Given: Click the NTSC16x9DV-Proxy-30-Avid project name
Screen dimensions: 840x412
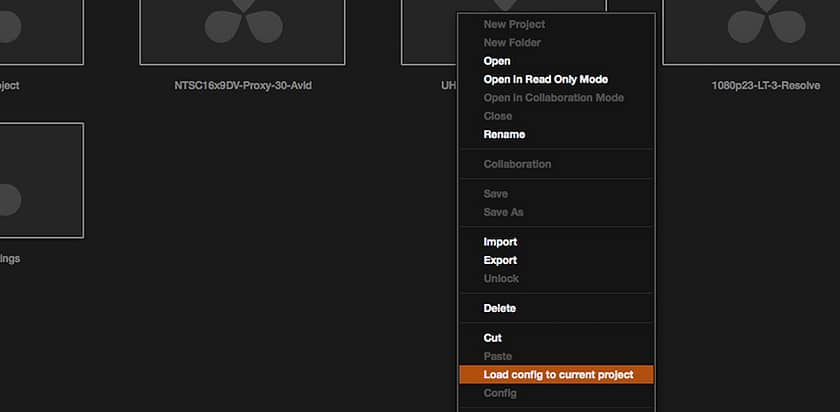Looking at the screenshot, I should pos(243,86).
